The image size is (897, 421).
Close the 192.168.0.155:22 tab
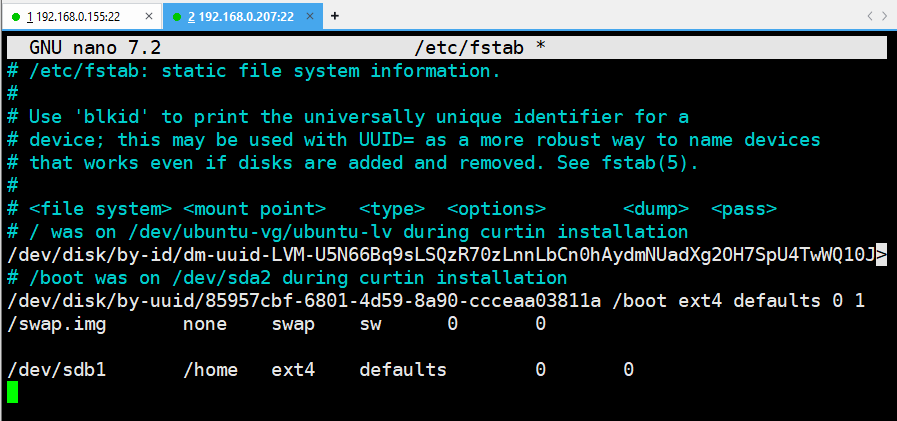coord(149,17)
